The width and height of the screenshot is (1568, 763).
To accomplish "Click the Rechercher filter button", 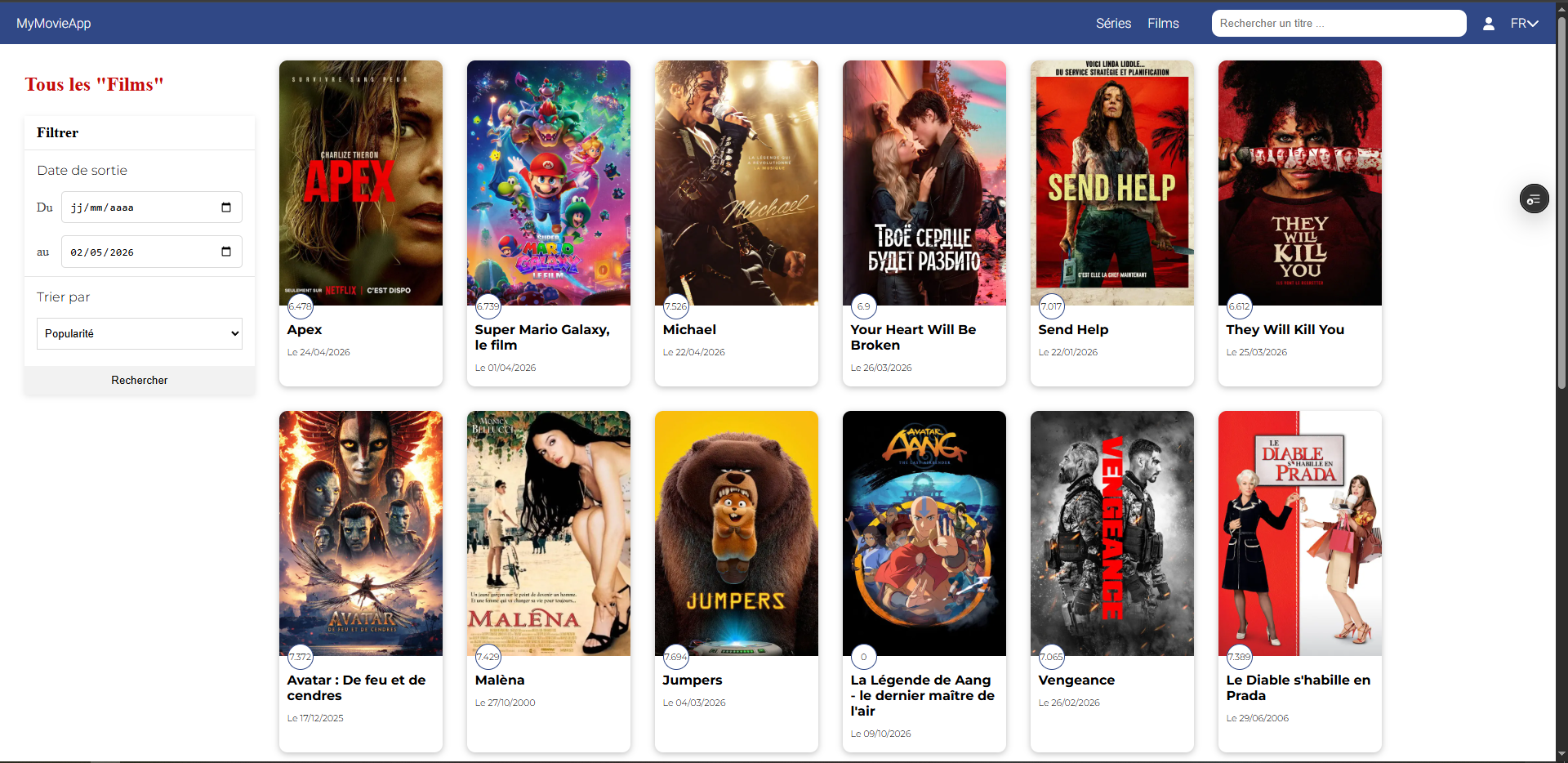I will click(140, 380).
